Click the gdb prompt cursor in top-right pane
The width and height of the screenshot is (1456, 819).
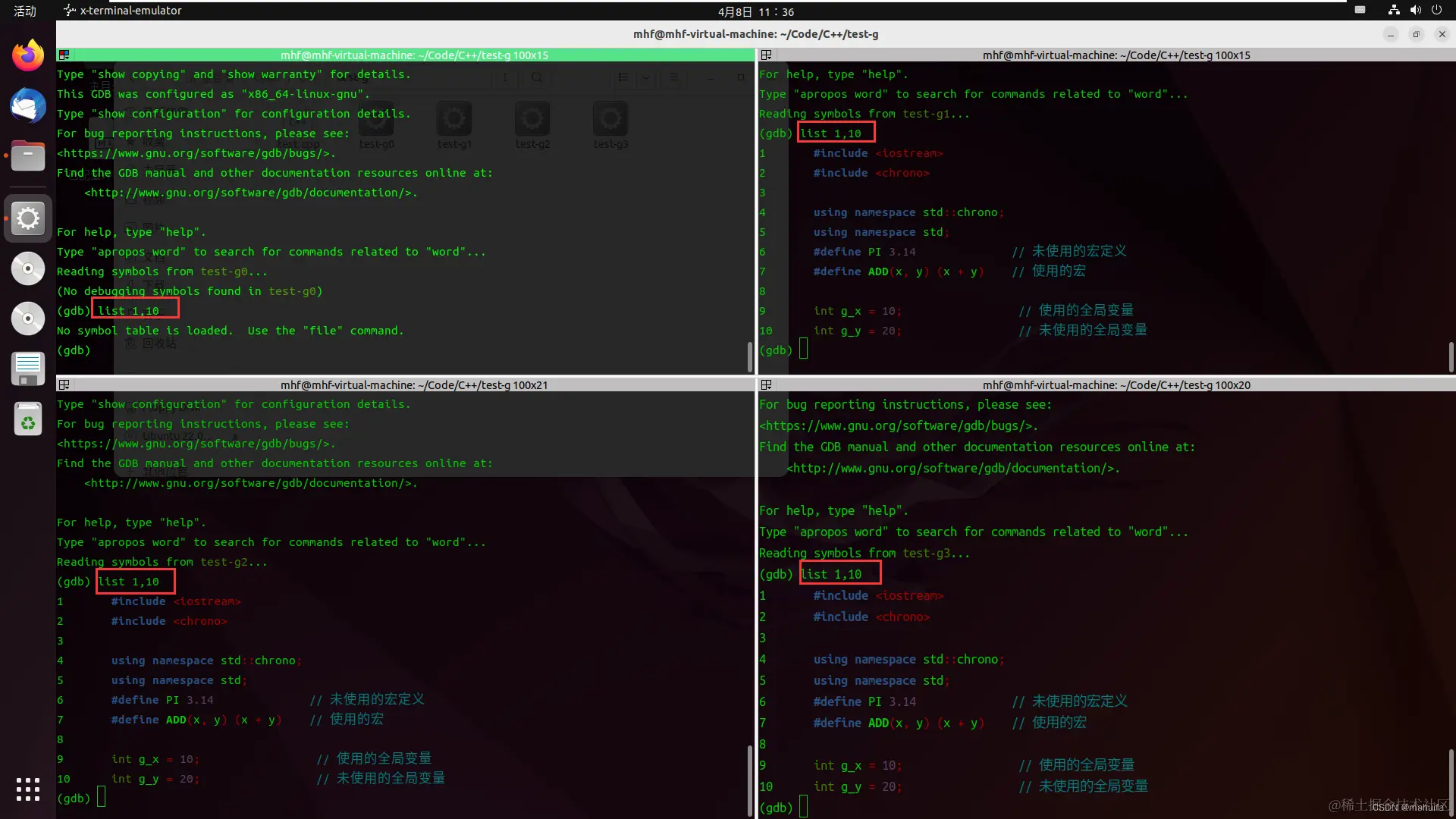tap(804, 350)
